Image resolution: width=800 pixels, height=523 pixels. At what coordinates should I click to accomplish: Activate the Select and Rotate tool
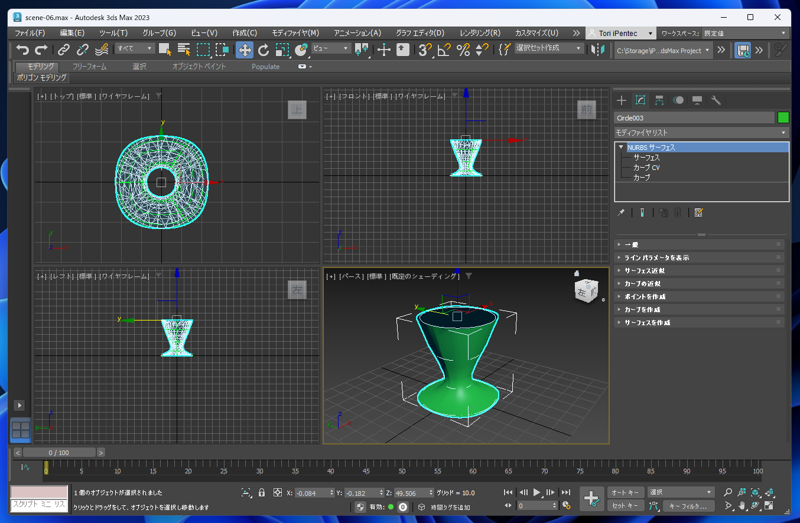coord(263,49)
